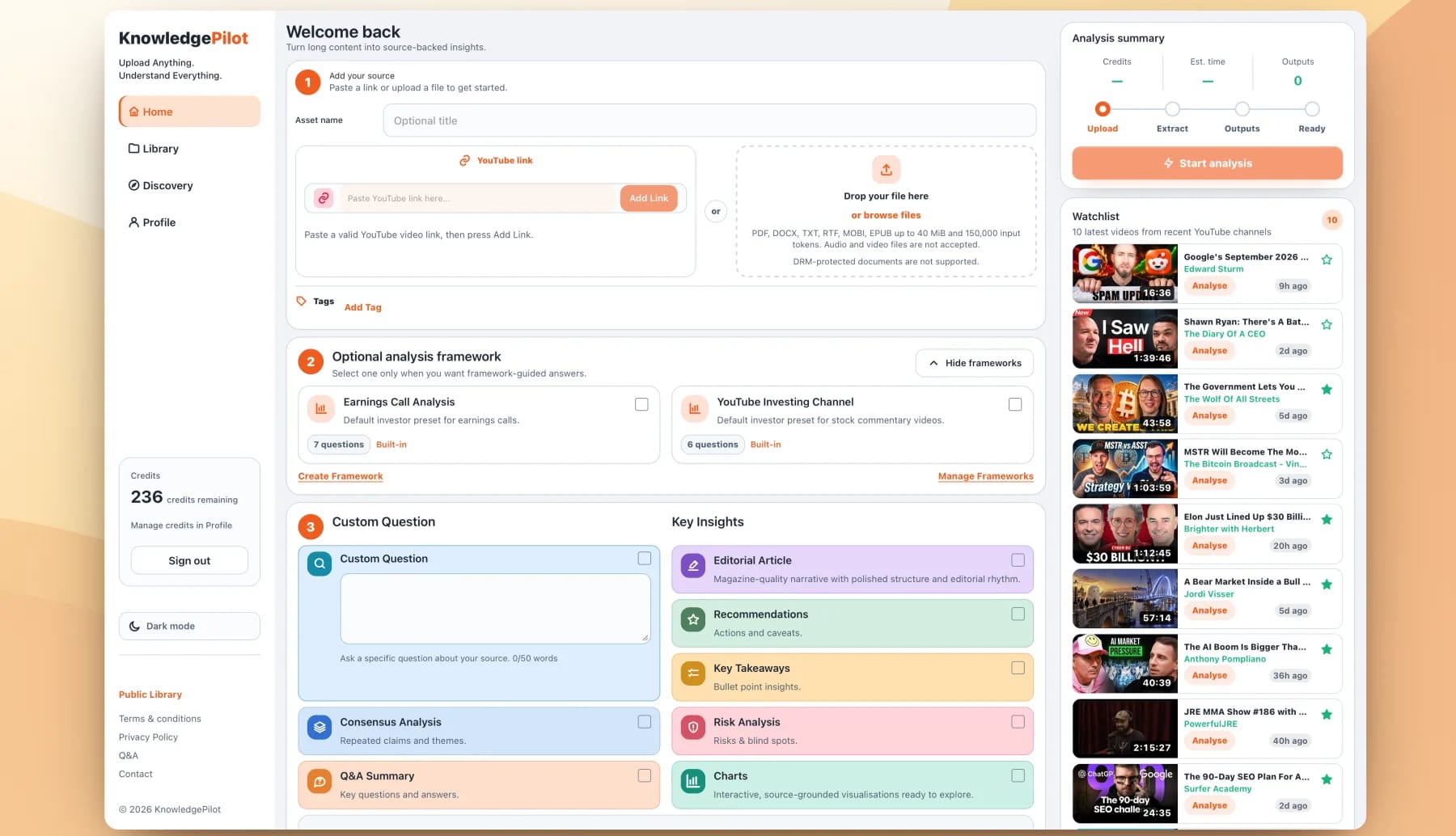Click the or browse files link
Viewport: 1456px width, 836px height.
pyautogui.click(x=886, y=215)
